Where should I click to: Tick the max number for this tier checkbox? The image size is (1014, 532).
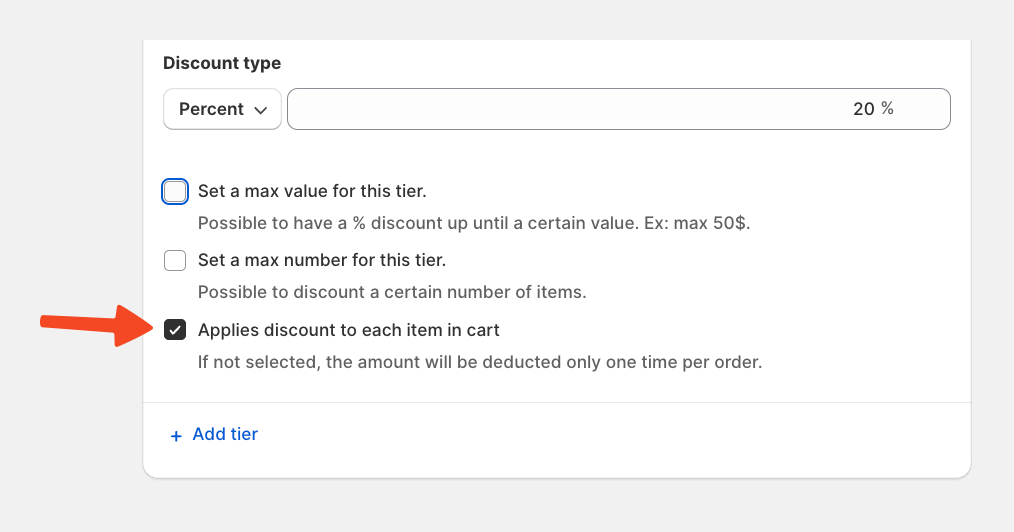175,261
